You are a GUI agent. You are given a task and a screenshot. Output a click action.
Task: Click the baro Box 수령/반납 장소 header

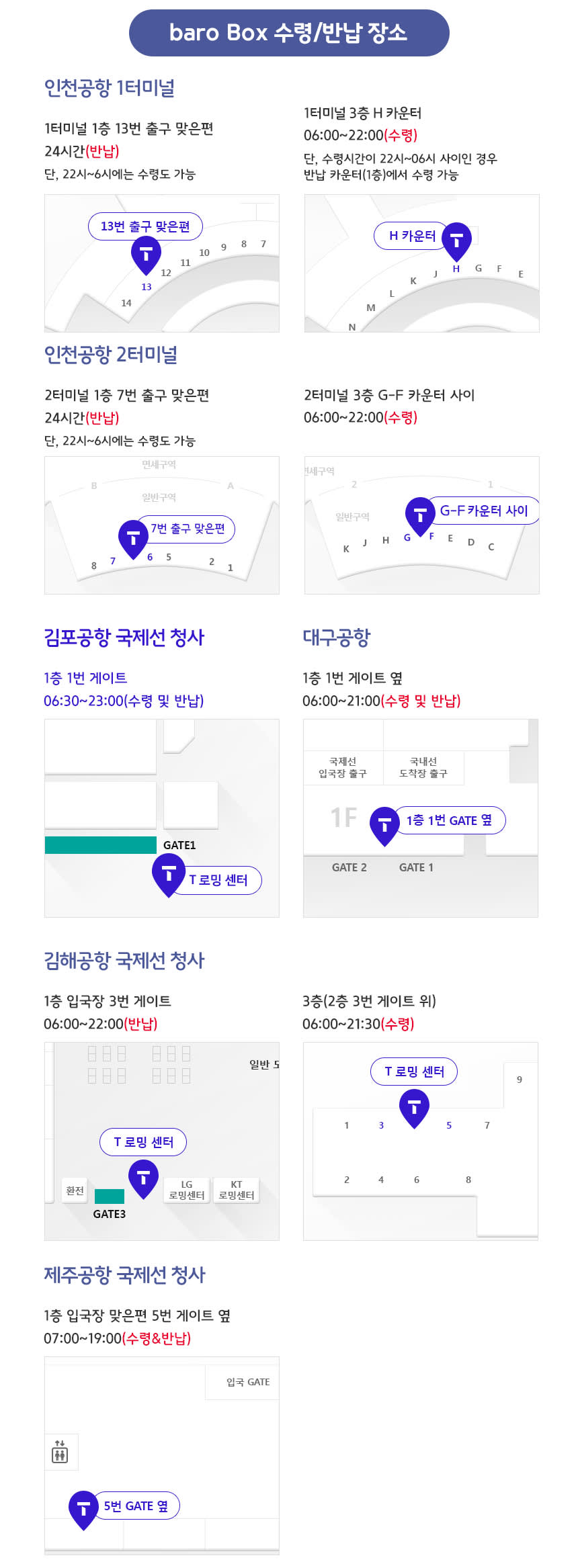pyautogui.click(x=289, y=33)
